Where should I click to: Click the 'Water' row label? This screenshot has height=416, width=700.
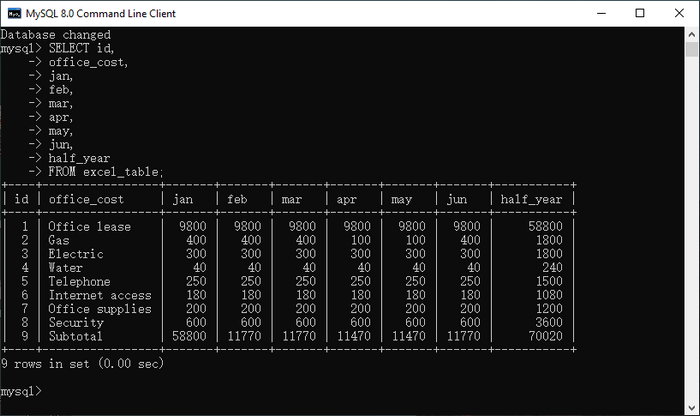[x=65, y=268]
